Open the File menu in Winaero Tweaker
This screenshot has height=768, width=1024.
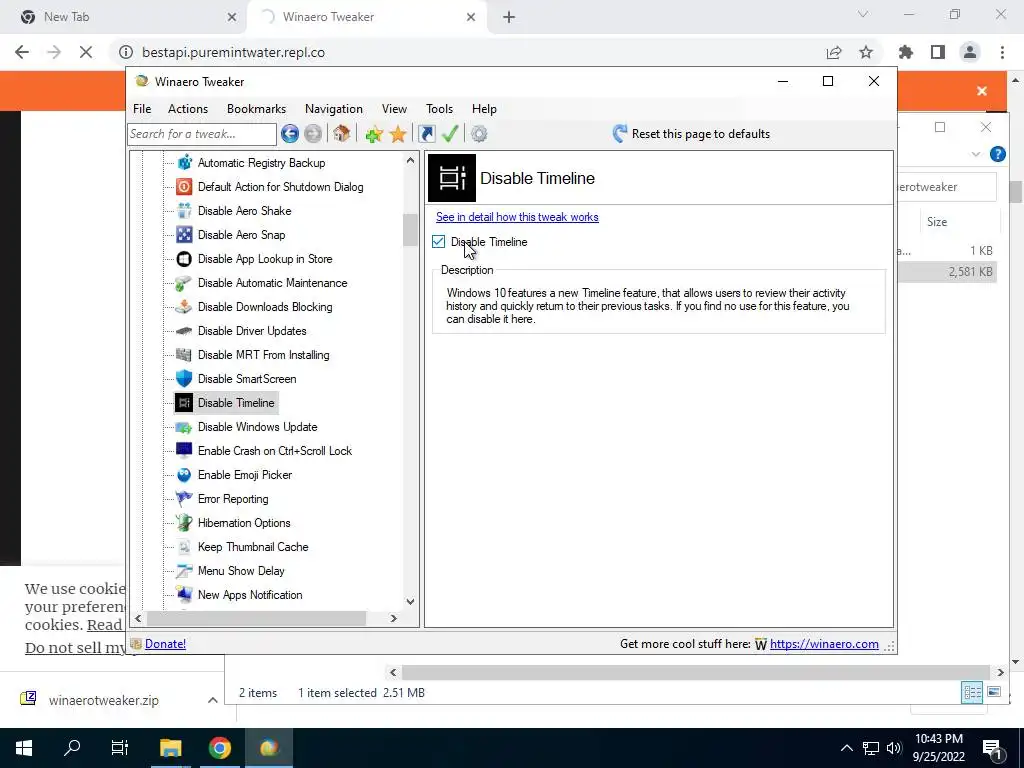point(142,109)
